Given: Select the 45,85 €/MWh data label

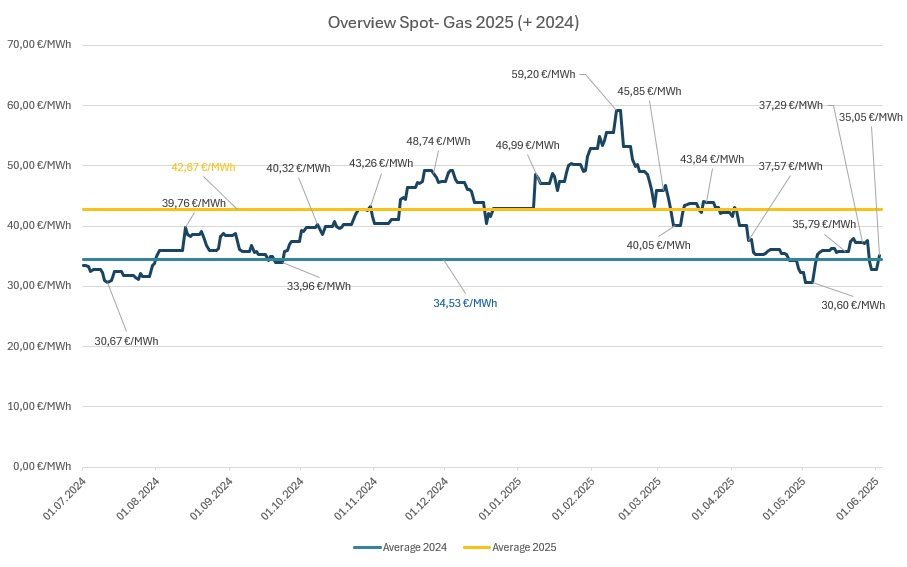Looking at the screenshot, I should [x=649, y=91].
